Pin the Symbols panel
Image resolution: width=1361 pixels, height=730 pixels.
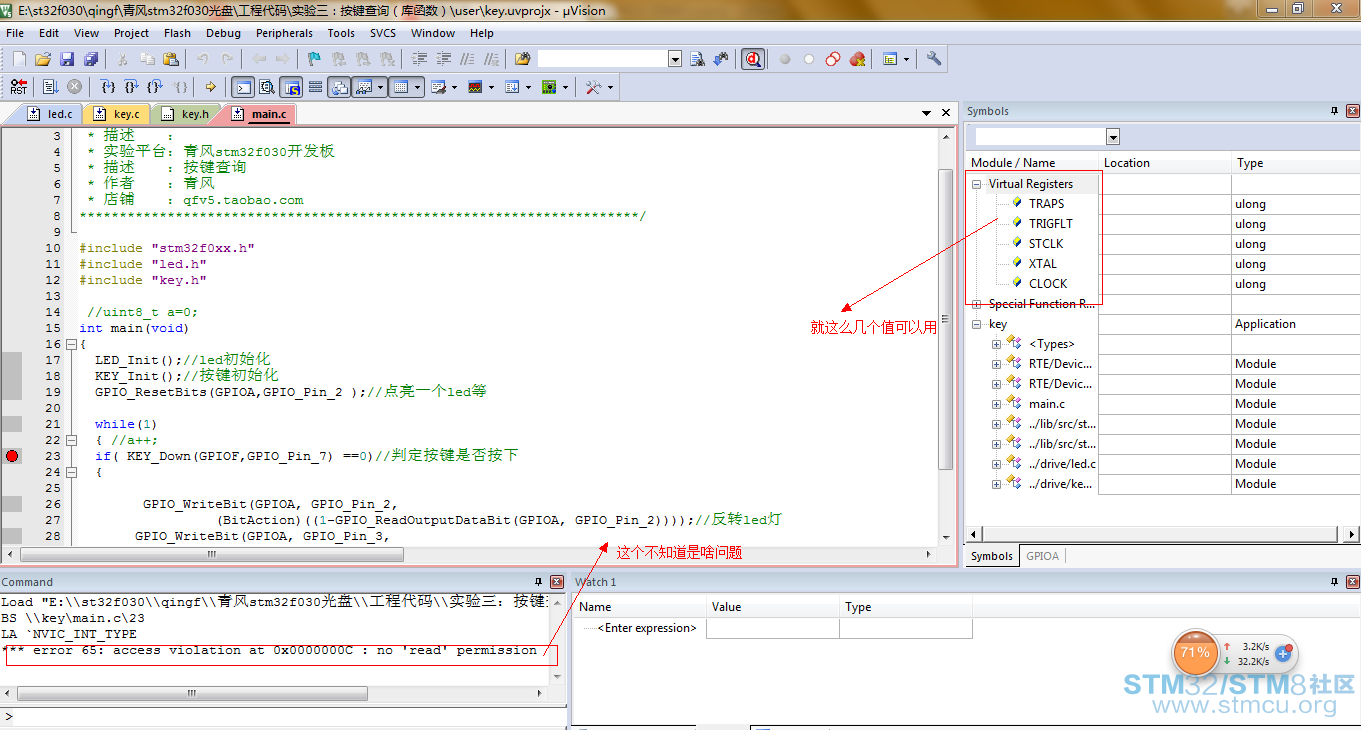[1334, 111]
